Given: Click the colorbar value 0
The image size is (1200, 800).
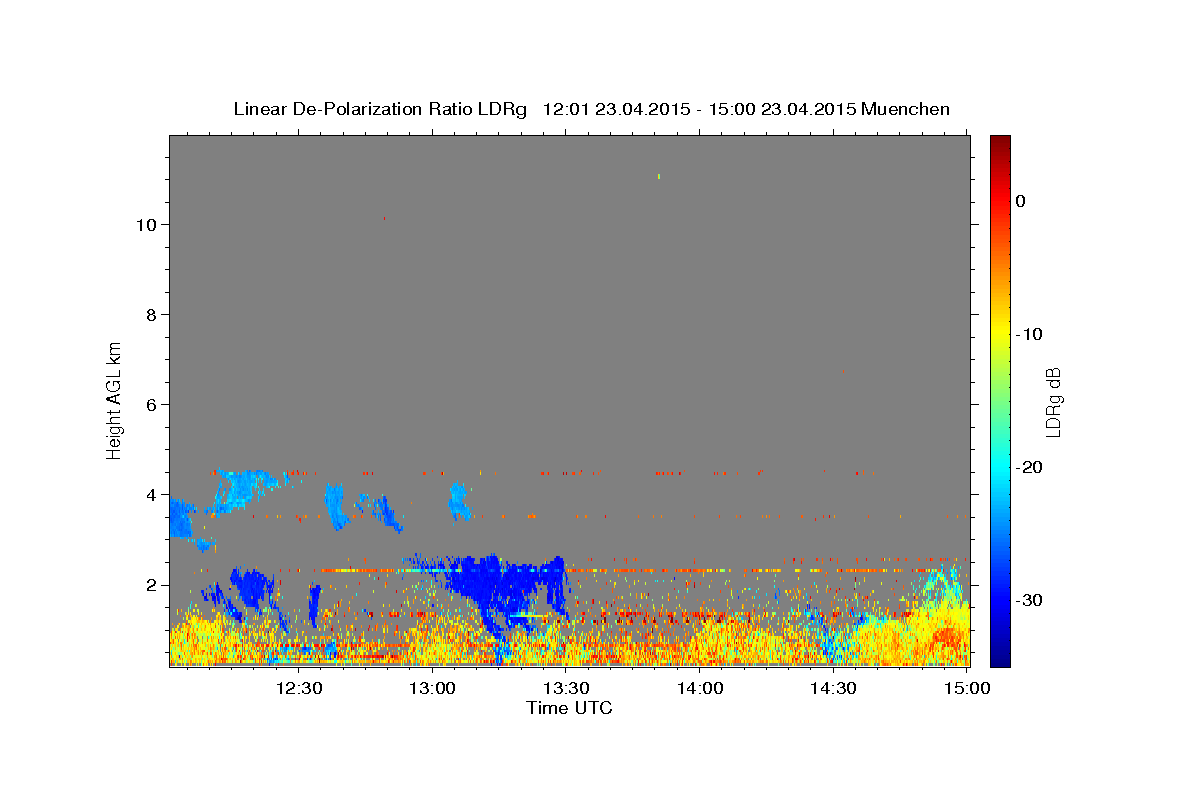Looking at the screenshot, I should 1021,201.
